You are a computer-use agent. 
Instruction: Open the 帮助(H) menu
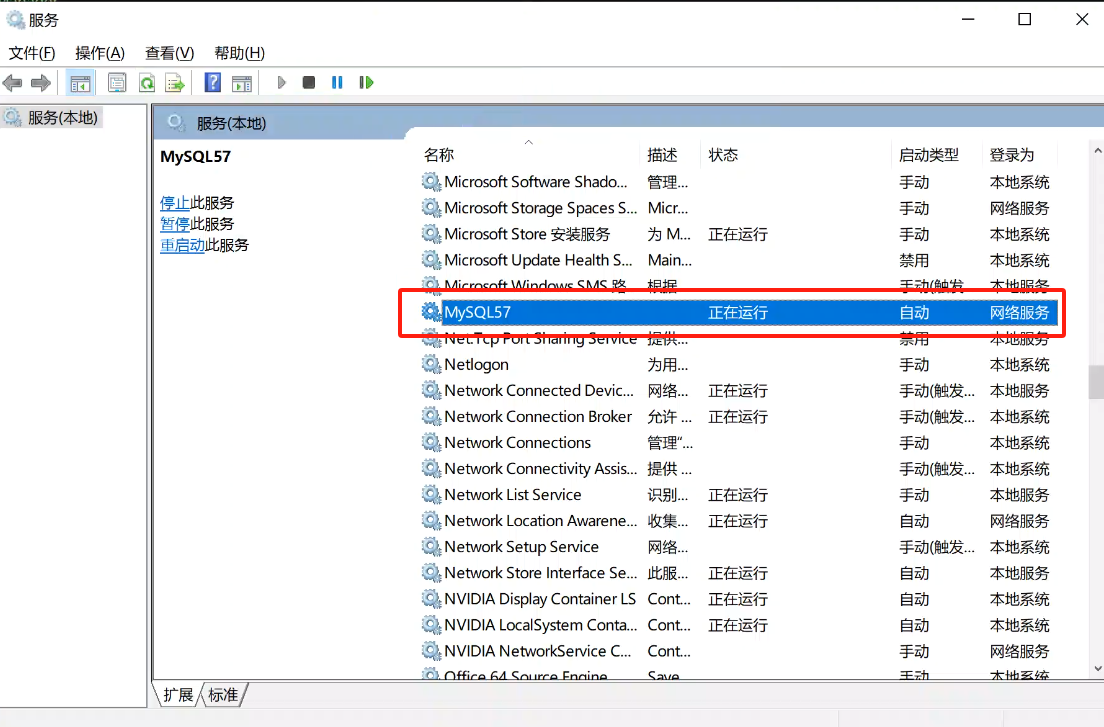click(239, 53)
